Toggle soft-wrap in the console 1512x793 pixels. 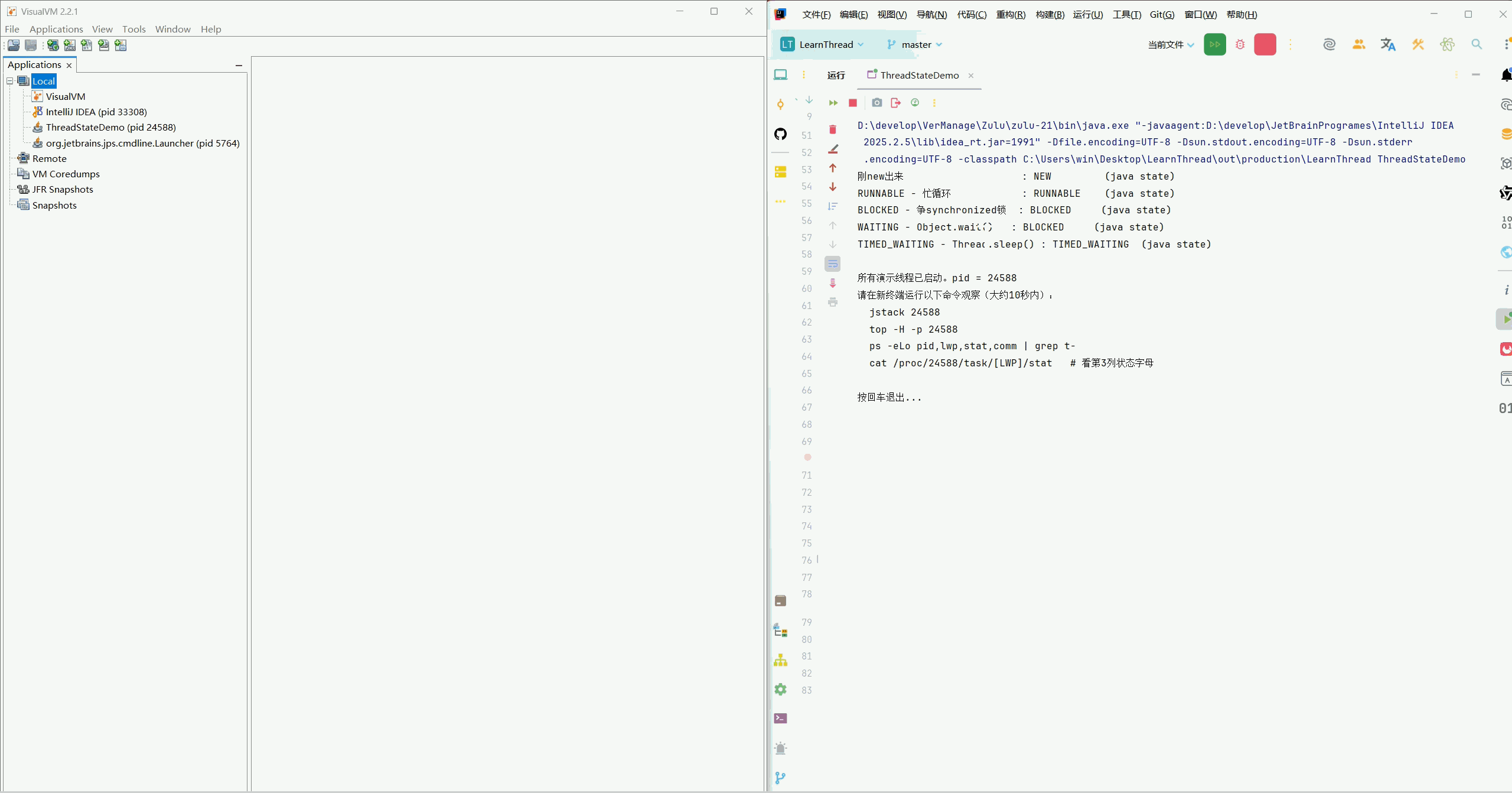coord(833,264)
